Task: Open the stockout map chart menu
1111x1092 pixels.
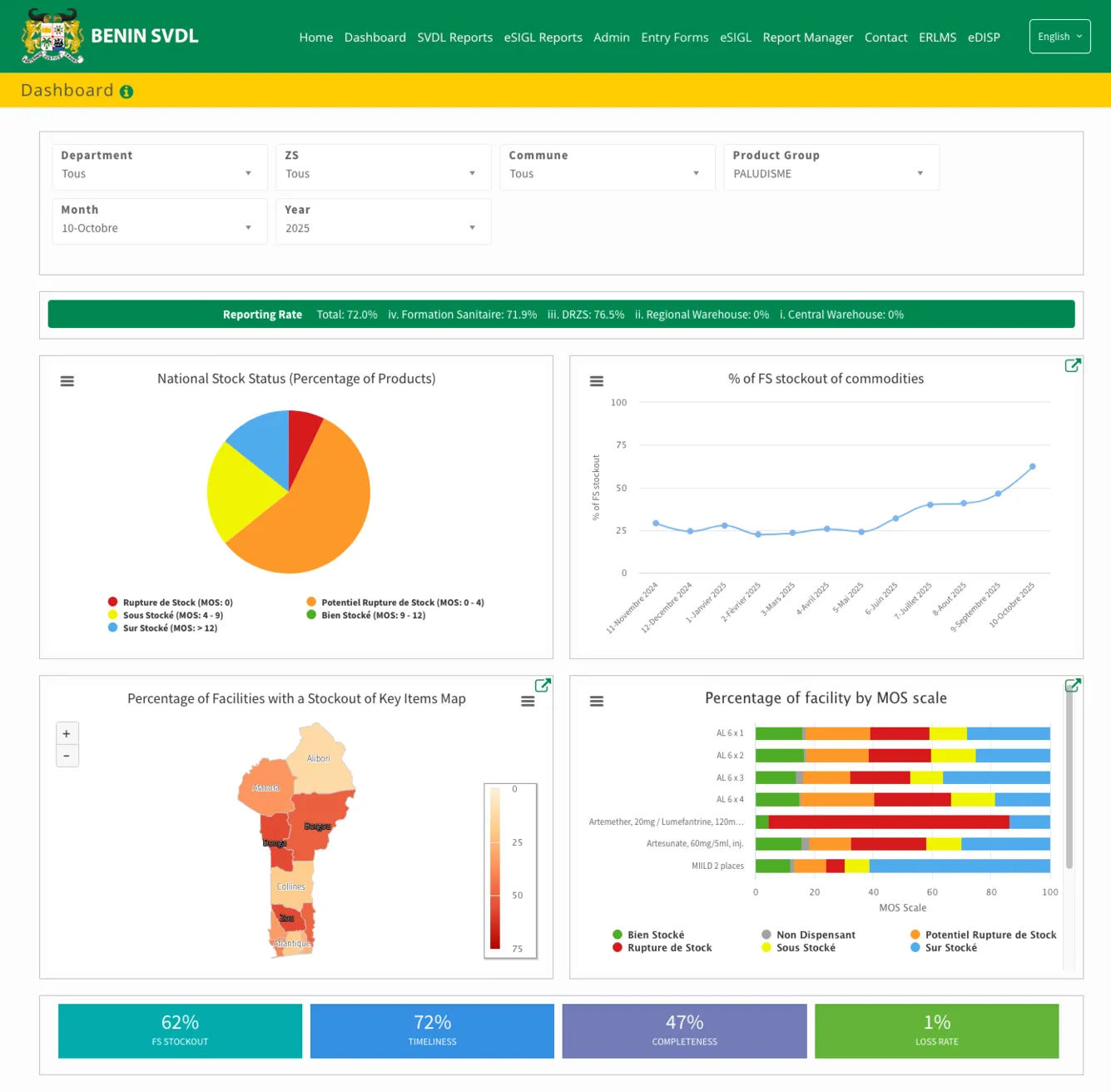Action: coord(528,701)
